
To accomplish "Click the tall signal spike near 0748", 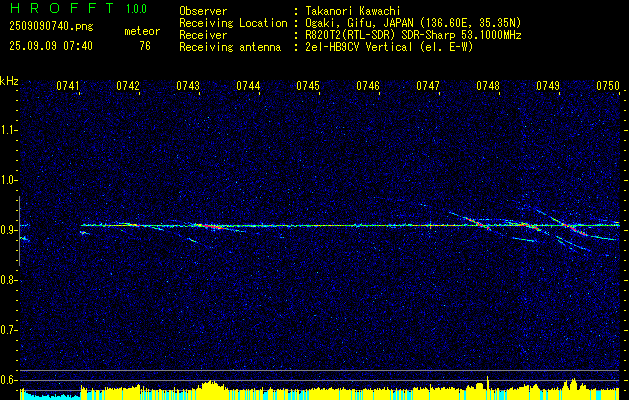I will coord(487,382).
